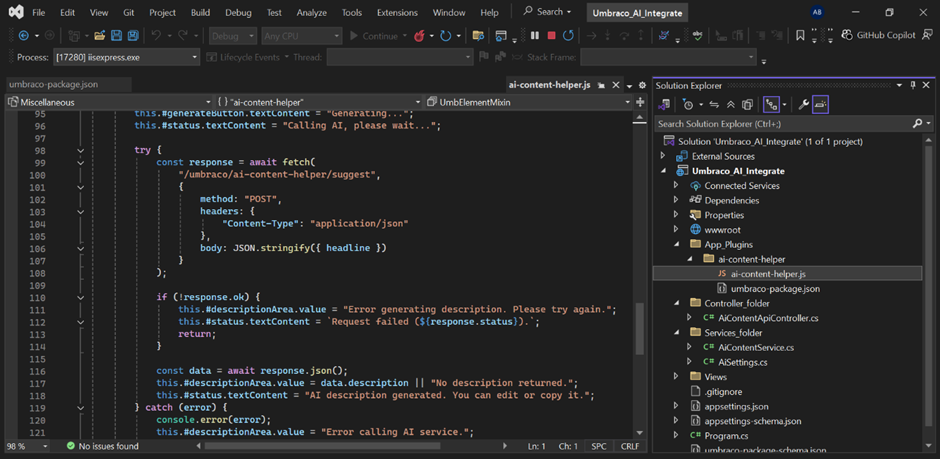Viewport: 940px width, 459px height.
Task: Click the Hot Reload flame icon
Action: pos(419,36)
